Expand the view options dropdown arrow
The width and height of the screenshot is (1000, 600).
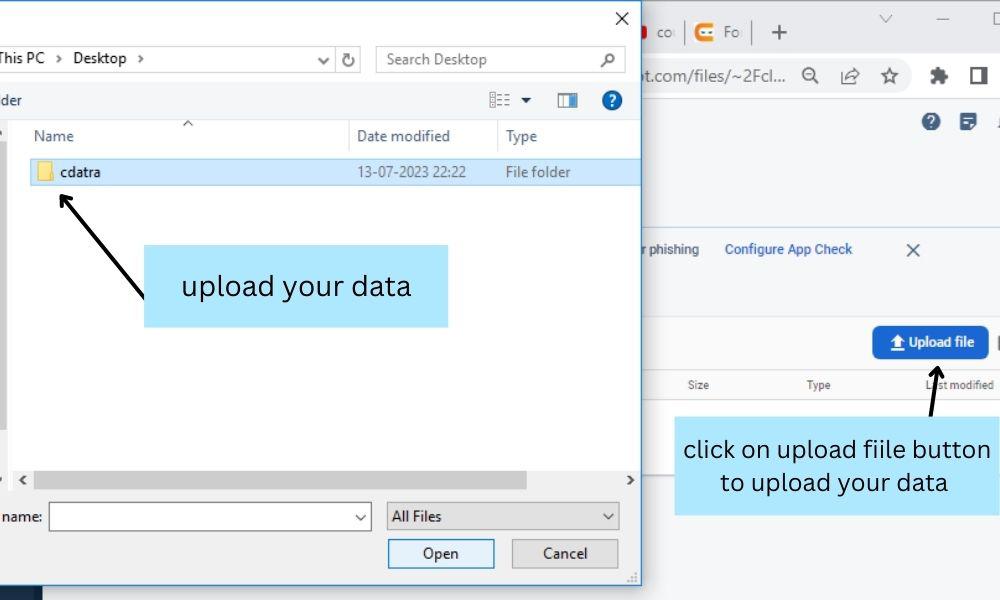pos(526,100)
